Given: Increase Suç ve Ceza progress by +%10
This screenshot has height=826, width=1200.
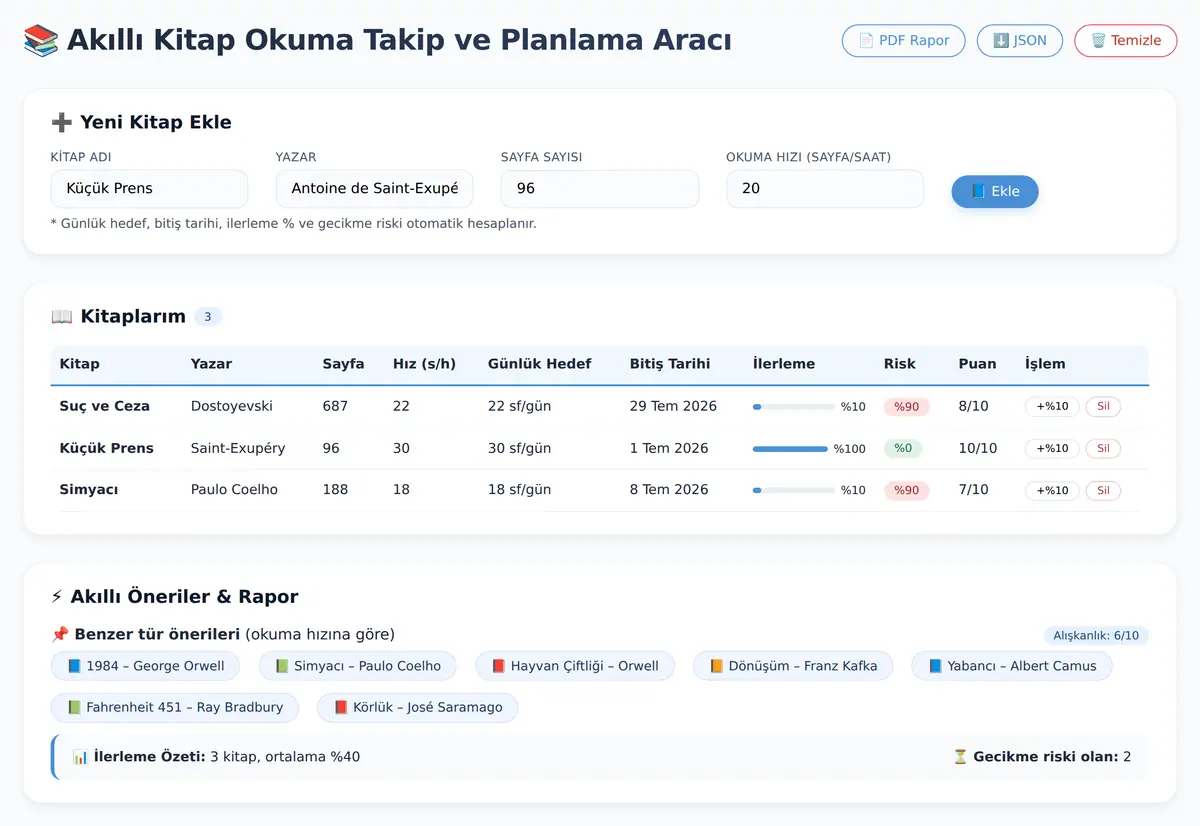Looking at the screenshot, I should click(1052, 407).
